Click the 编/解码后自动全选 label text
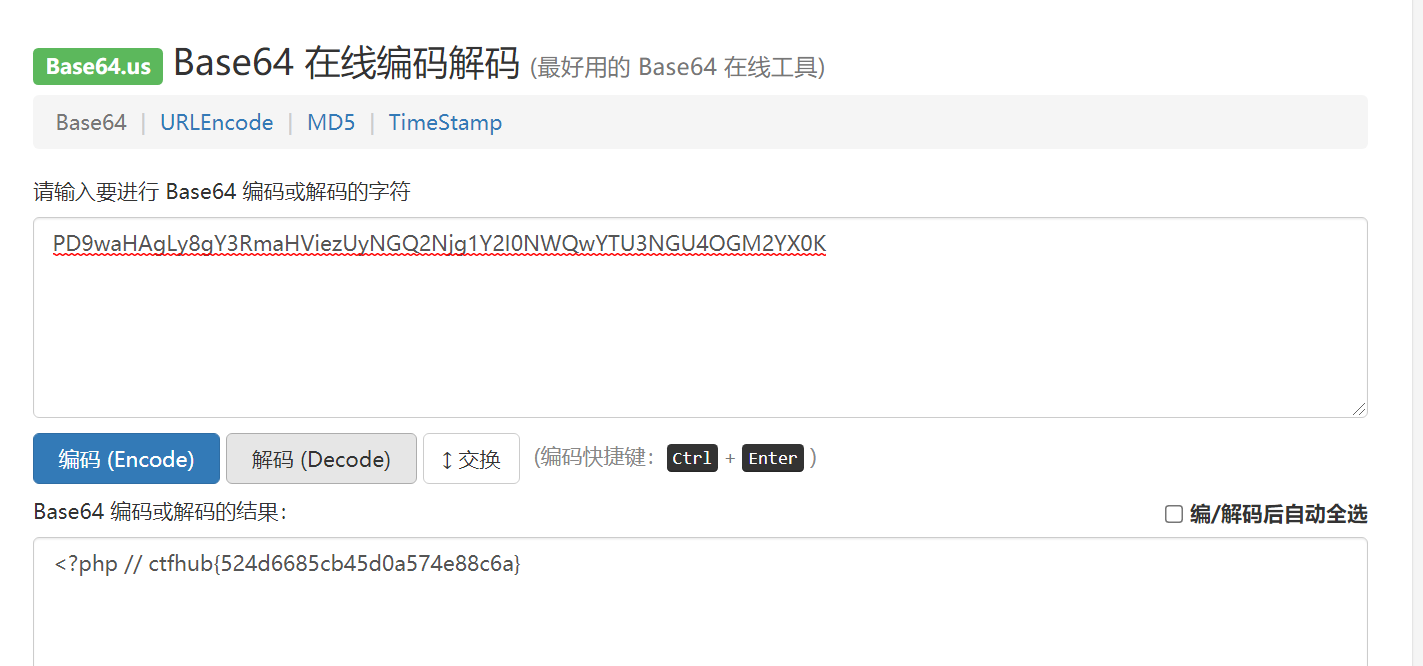This screenshot has height=666, width=1423. click(x=1278, y=514)
